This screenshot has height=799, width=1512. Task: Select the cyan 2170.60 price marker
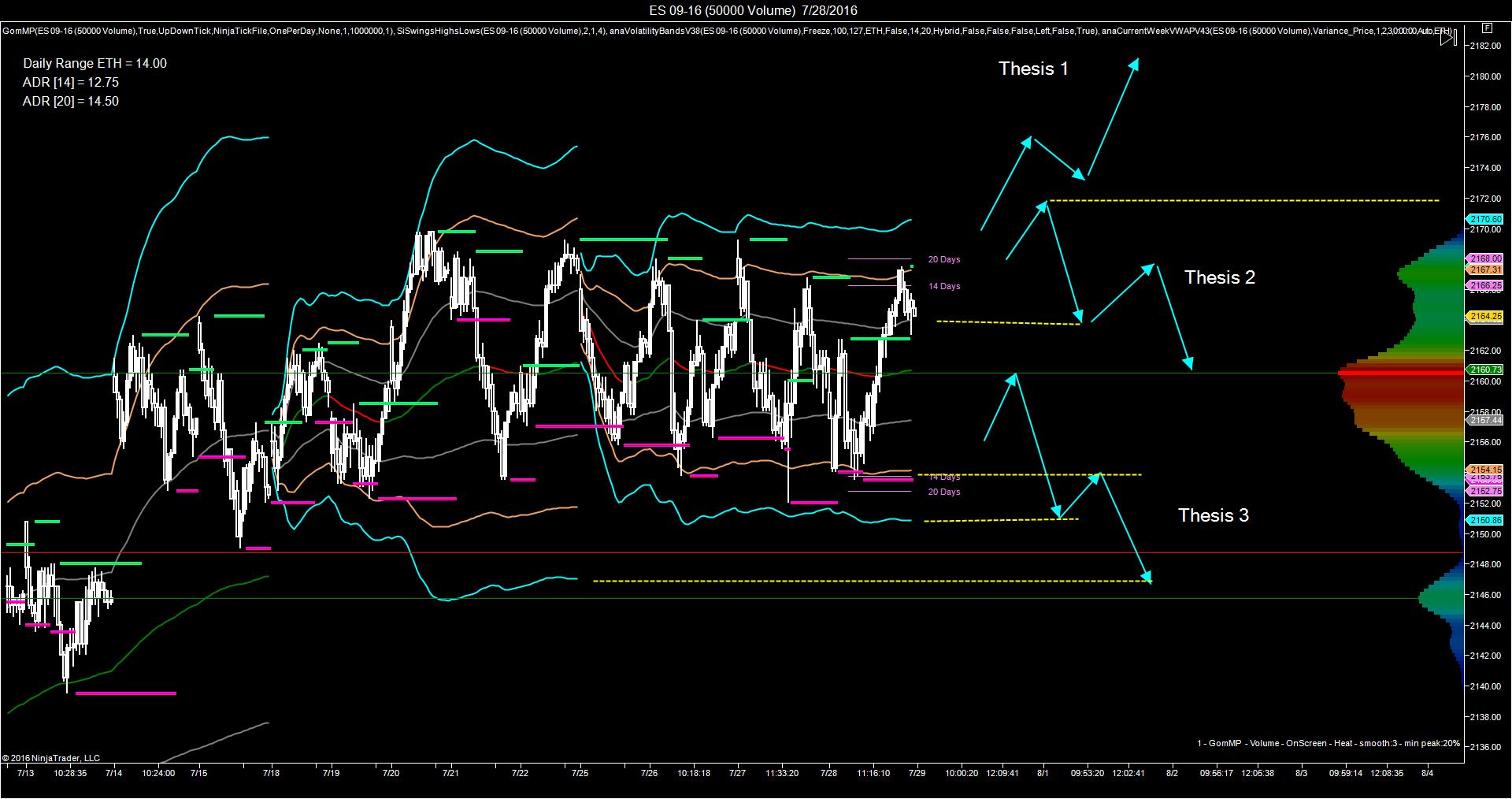coord(1485,219)
